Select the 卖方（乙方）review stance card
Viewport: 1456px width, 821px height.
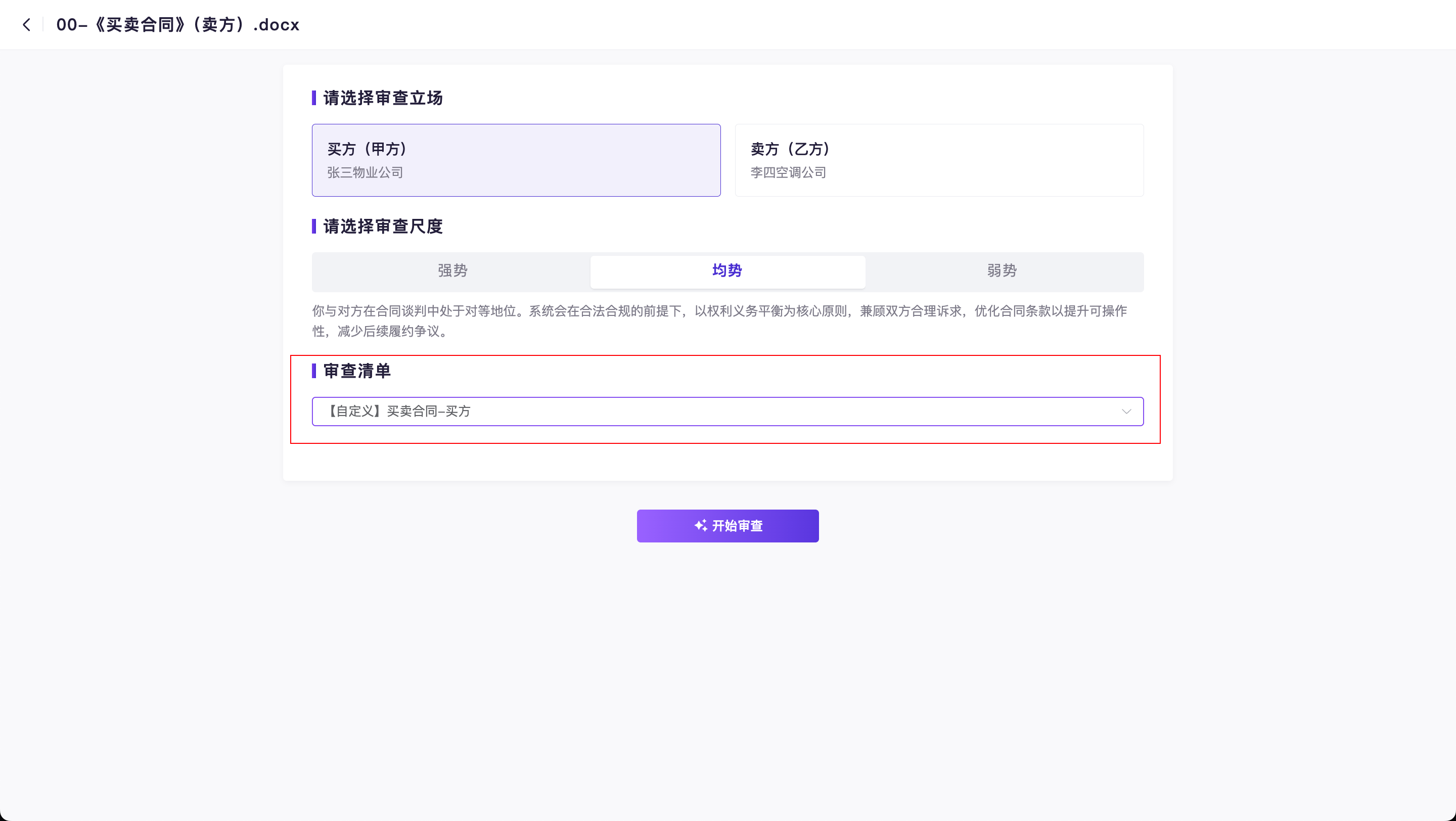pos(938,160)
